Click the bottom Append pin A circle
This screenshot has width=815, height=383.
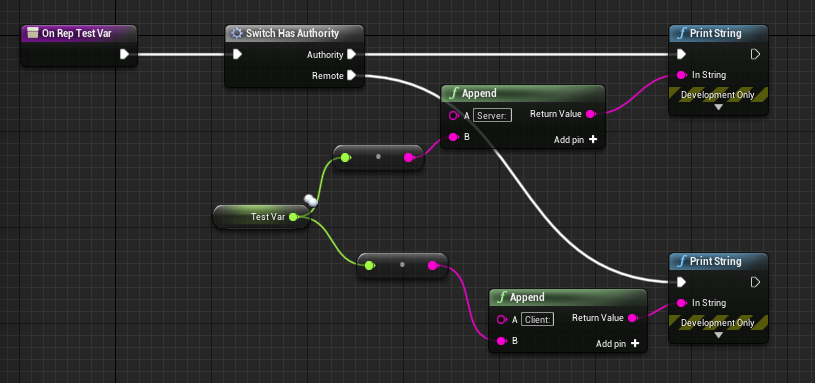(x=501, y=319)
